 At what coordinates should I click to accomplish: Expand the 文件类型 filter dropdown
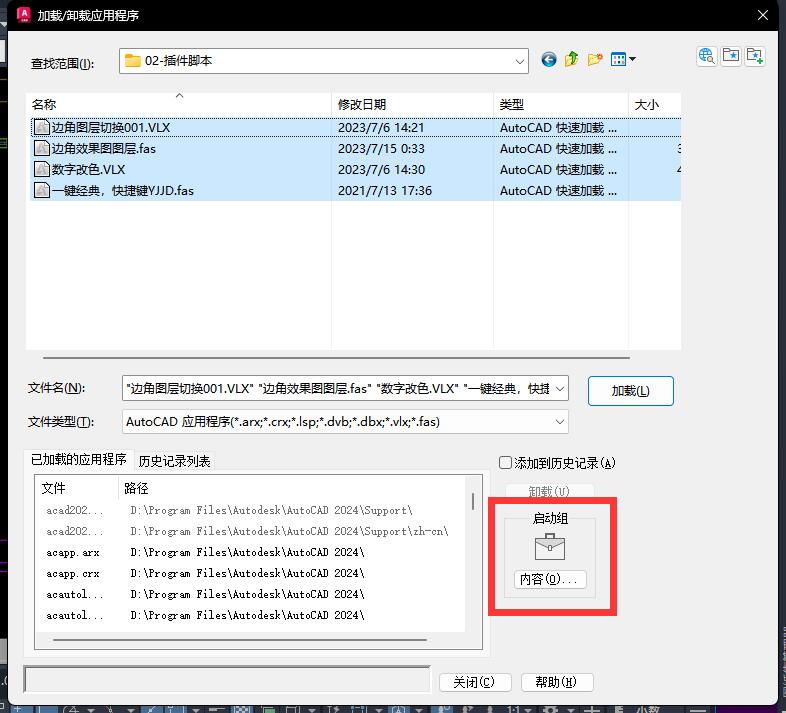560,422
